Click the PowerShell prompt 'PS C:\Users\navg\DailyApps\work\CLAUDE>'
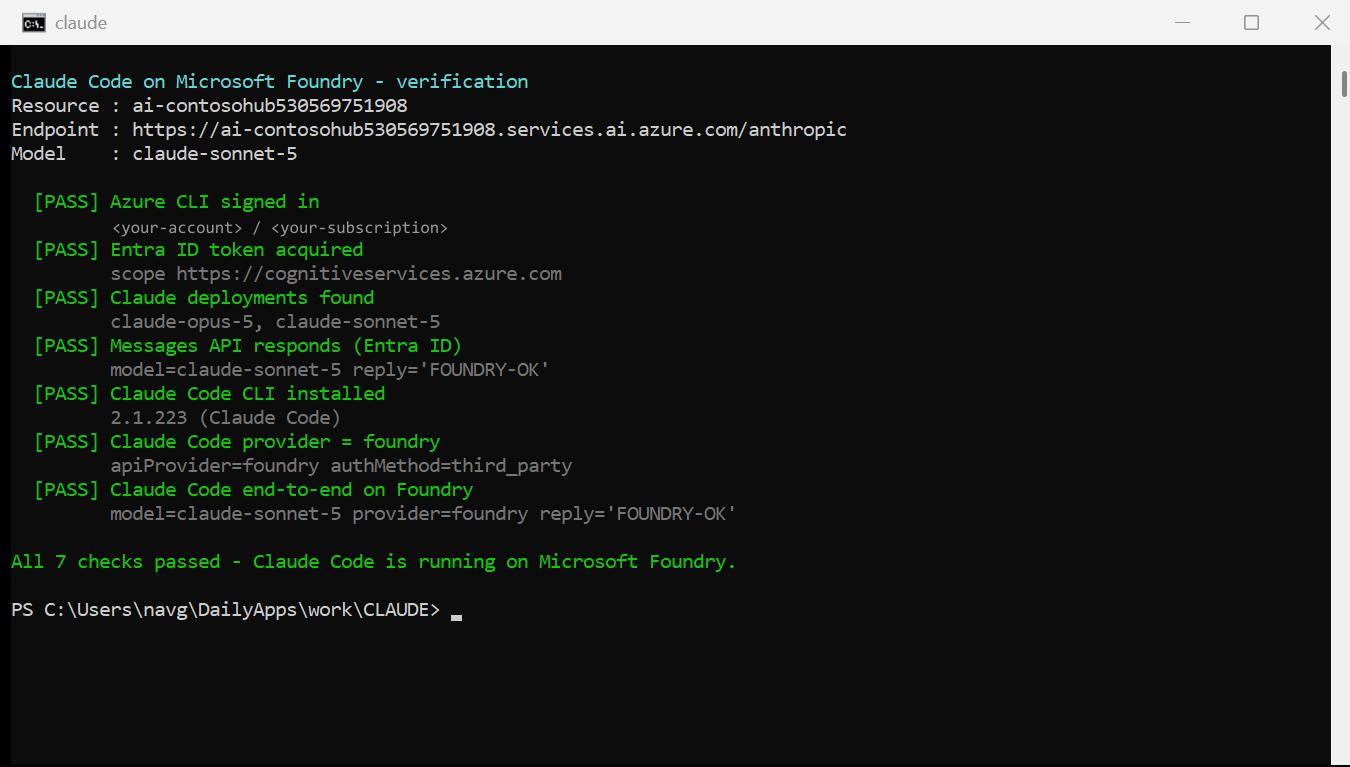The image size is (1350, 767). [x=226, y=610]
